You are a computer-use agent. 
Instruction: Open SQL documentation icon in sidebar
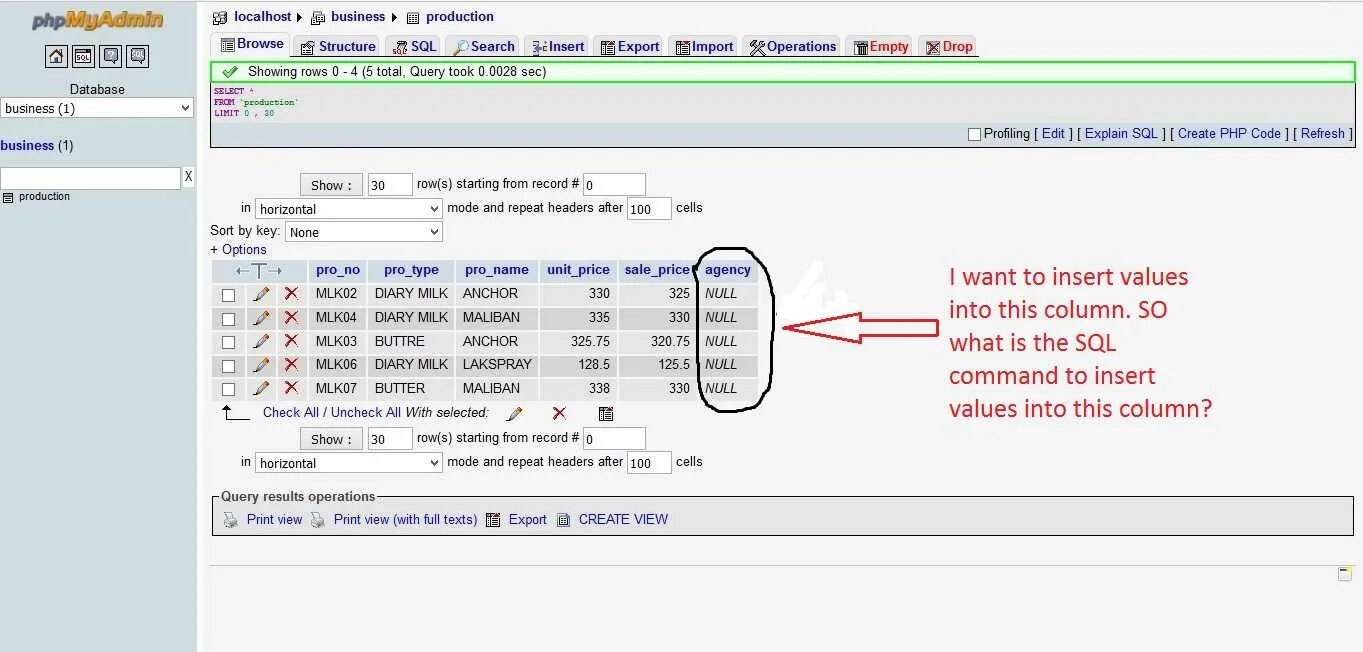[x=139, y=56]
